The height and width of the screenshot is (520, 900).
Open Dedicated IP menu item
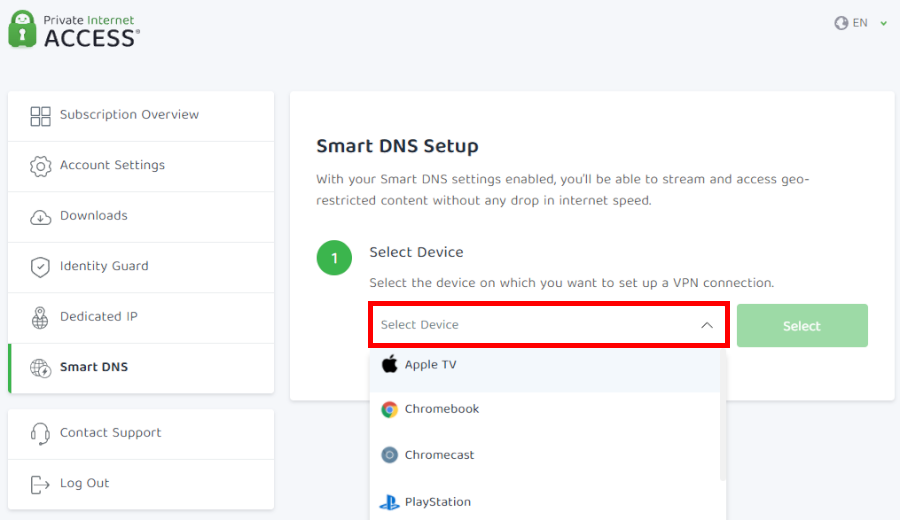point(141,317)
